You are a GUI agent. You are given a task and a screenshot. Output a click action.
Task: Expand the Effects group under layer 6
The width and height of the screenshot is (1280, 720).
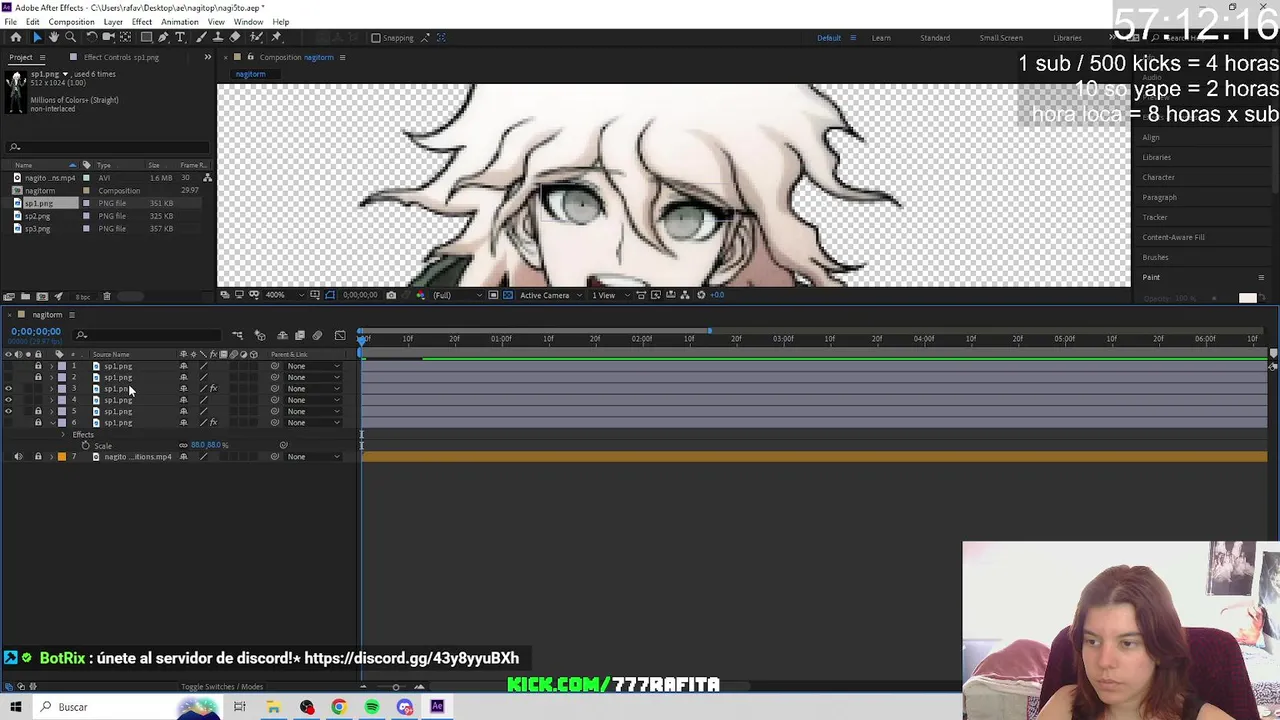(x=63, y=435)
